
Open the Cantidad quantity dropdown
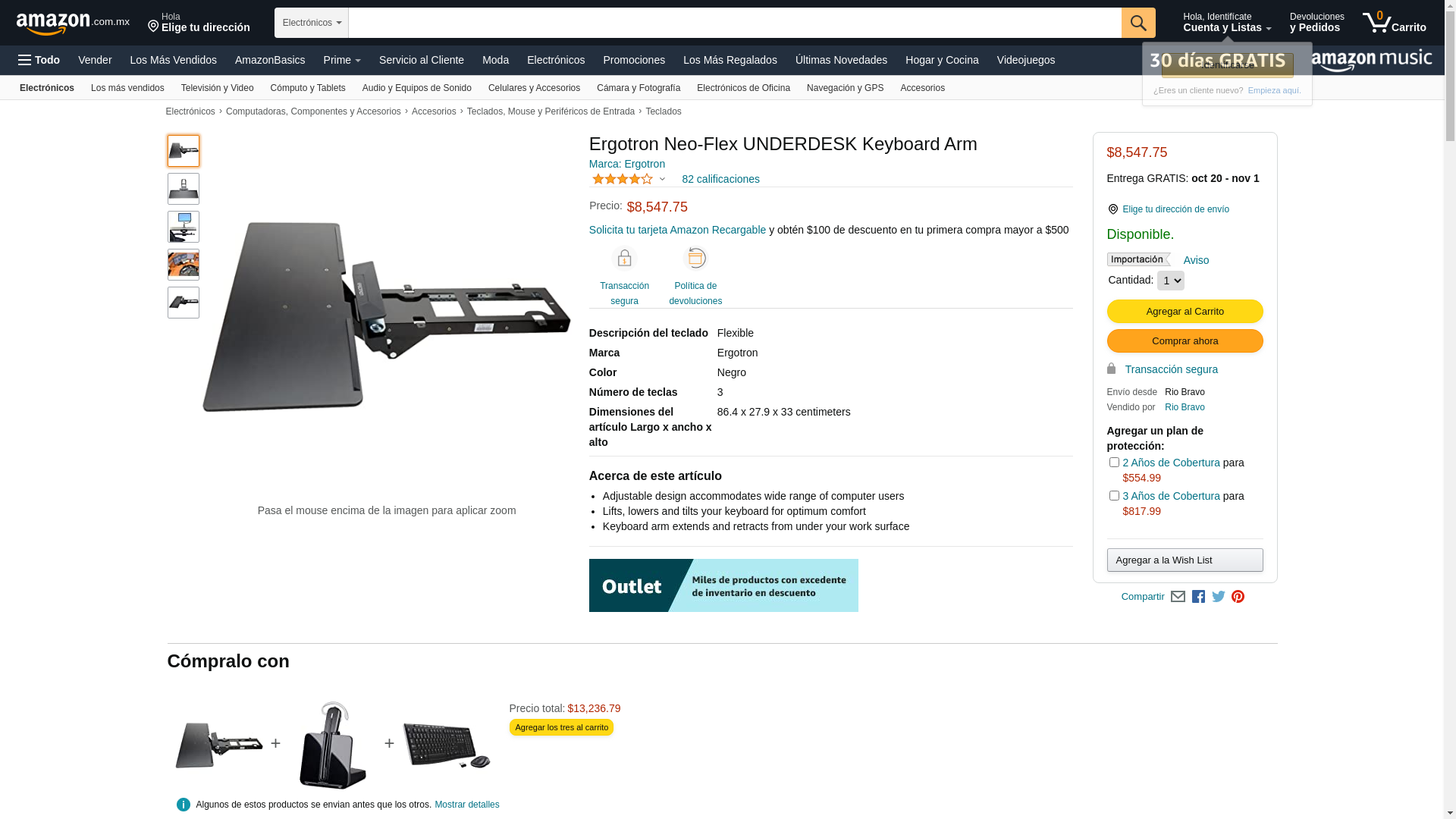pos(1170,281)
